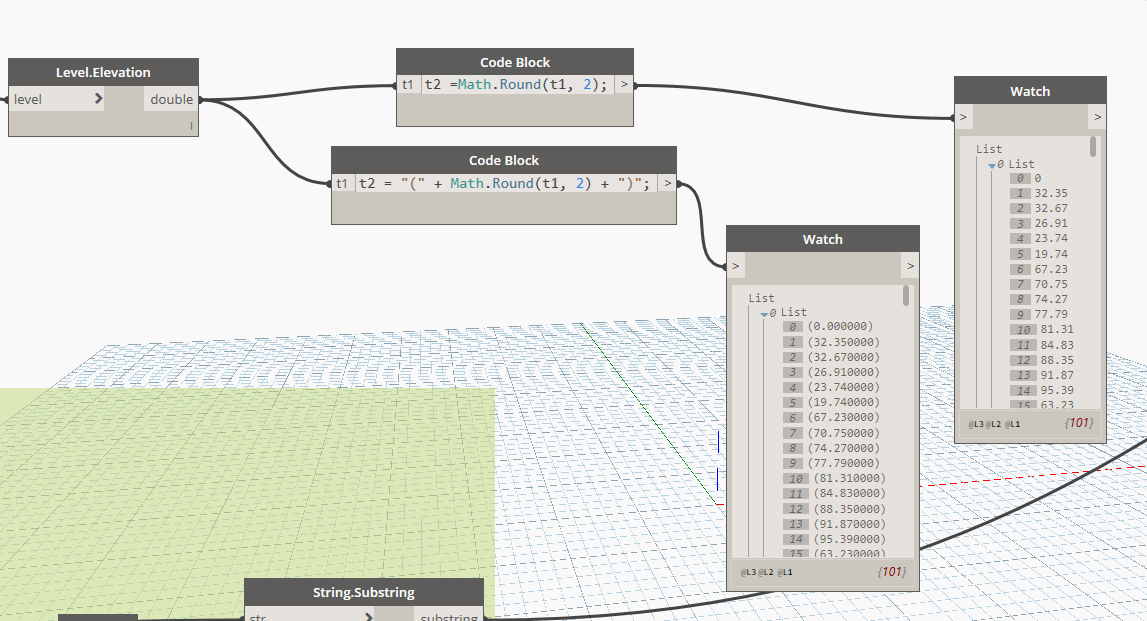
Task: Select (88.350000) in the middle Watch list
Action: [849, 509]
